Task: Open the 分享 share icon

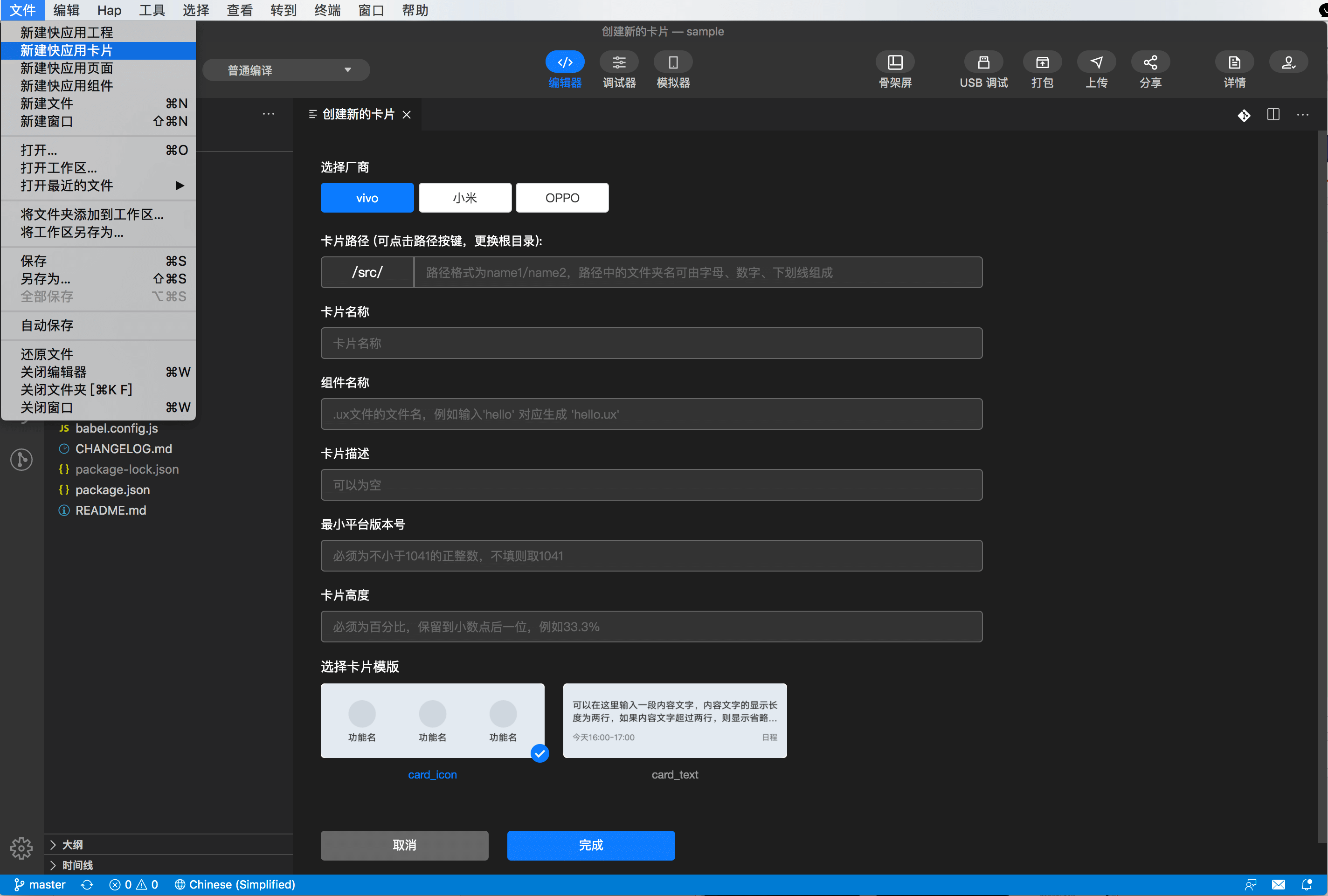Action: tap(1150, 62)
